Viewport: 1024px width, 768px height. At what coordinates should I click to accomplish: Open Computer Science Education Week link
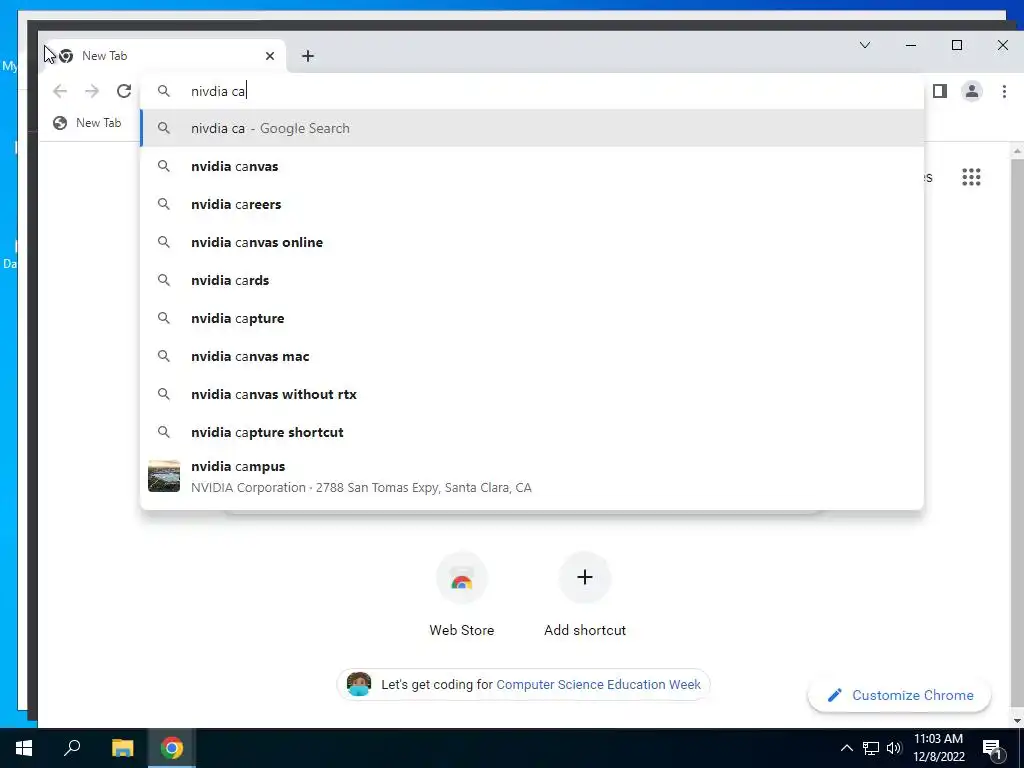[598, 684]
